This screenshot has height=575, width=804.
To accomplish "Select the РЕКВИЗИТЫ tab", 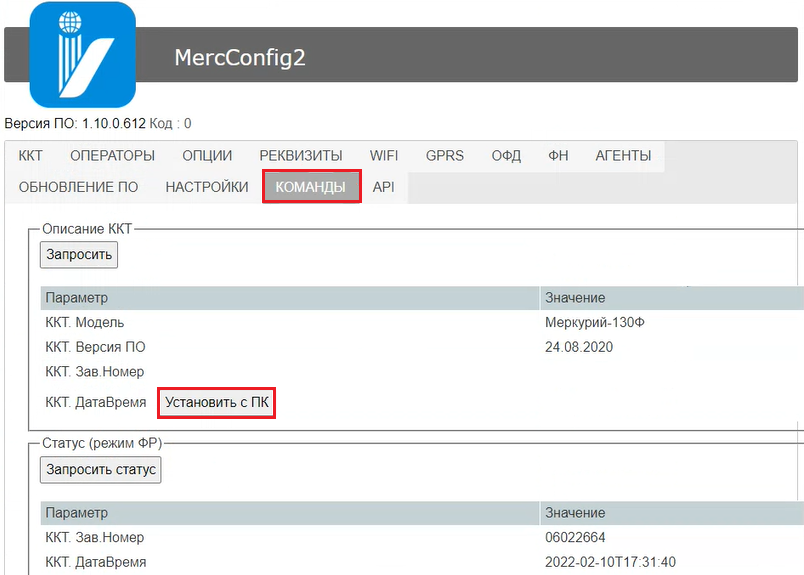I will (300, 155).
